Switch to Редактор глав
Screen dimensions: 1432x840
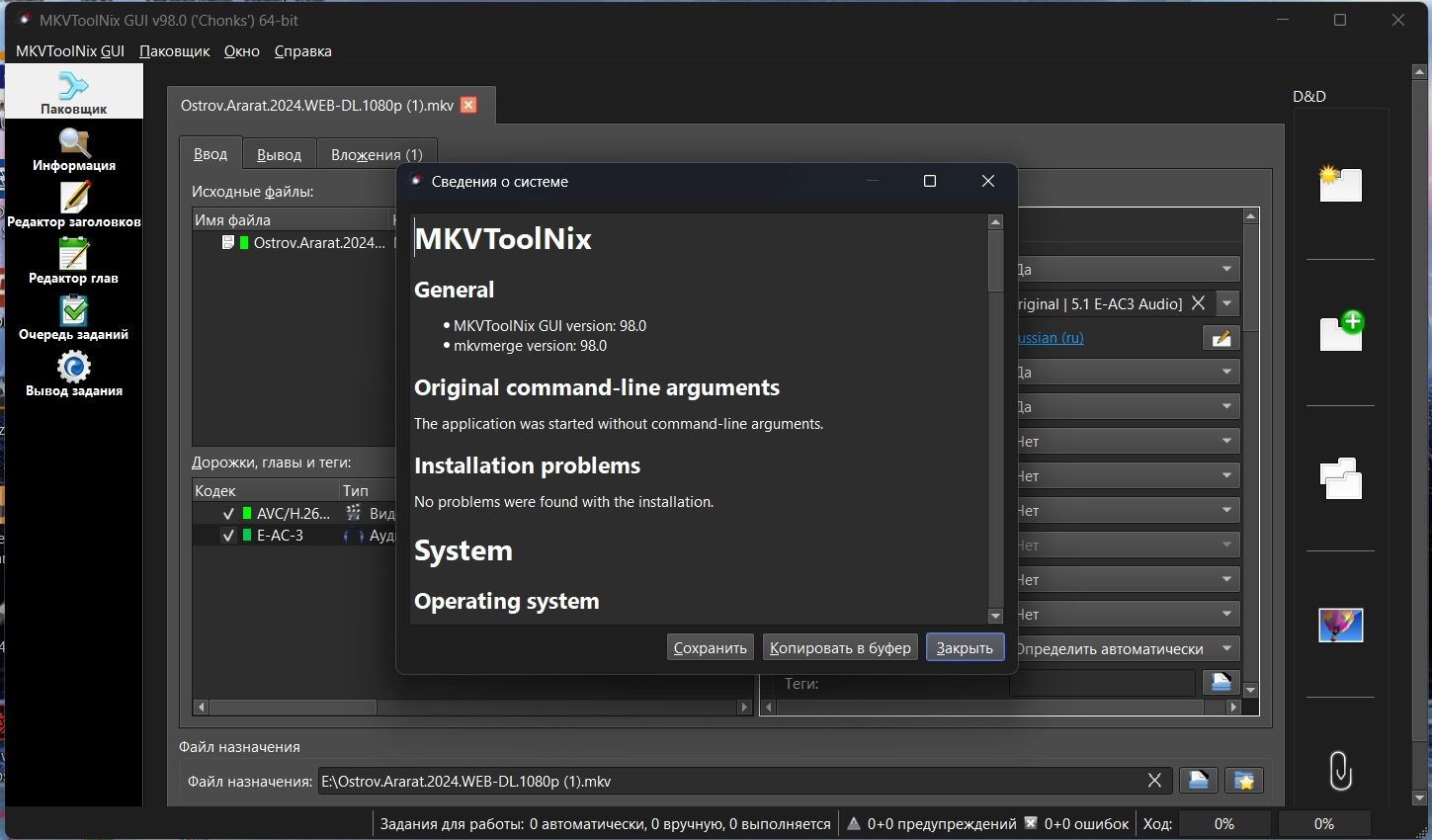(74, 262)
